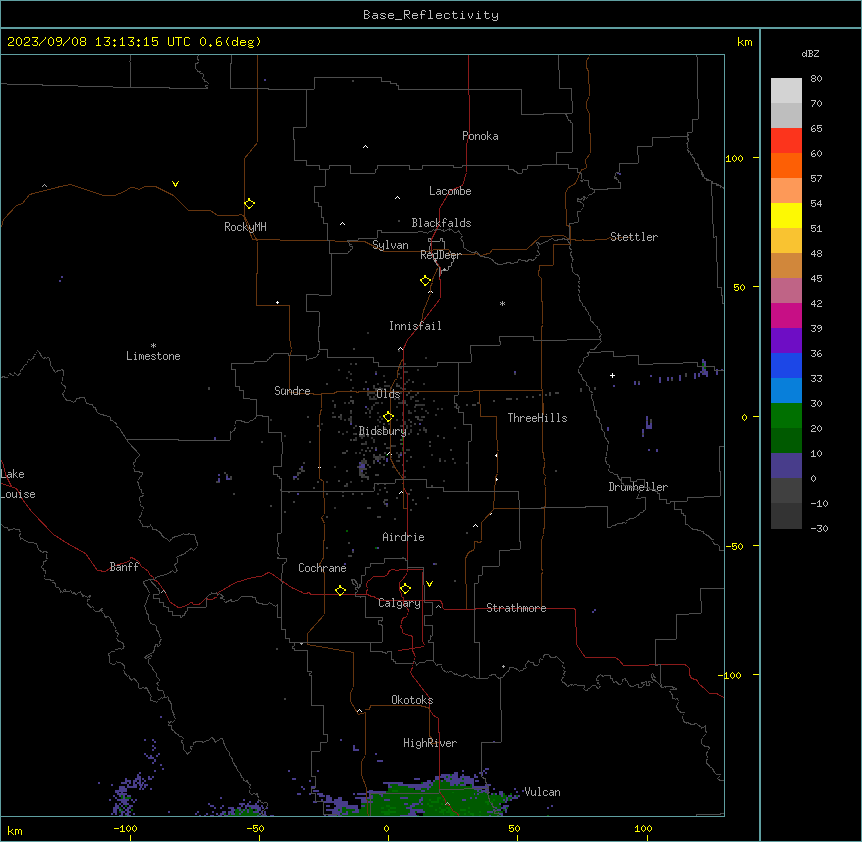Click the Didsbury label
The width and height of the screenshot is (862, 842).
tap(383, 431)
